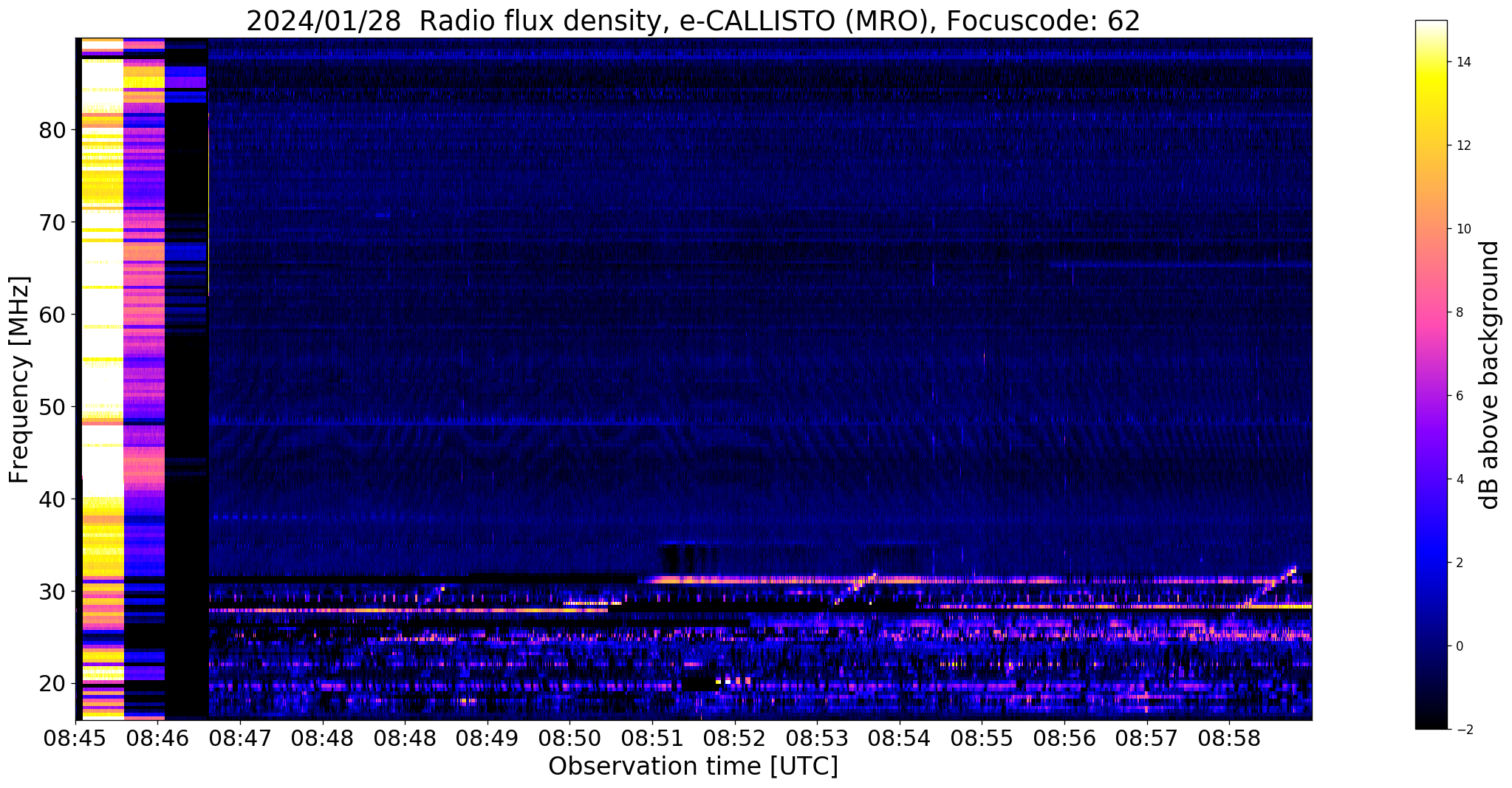Pick the 8 dB colorbar tick label
This screenshot has width=1512, height=788.
pyautogui.click(x=1459, y=312)
